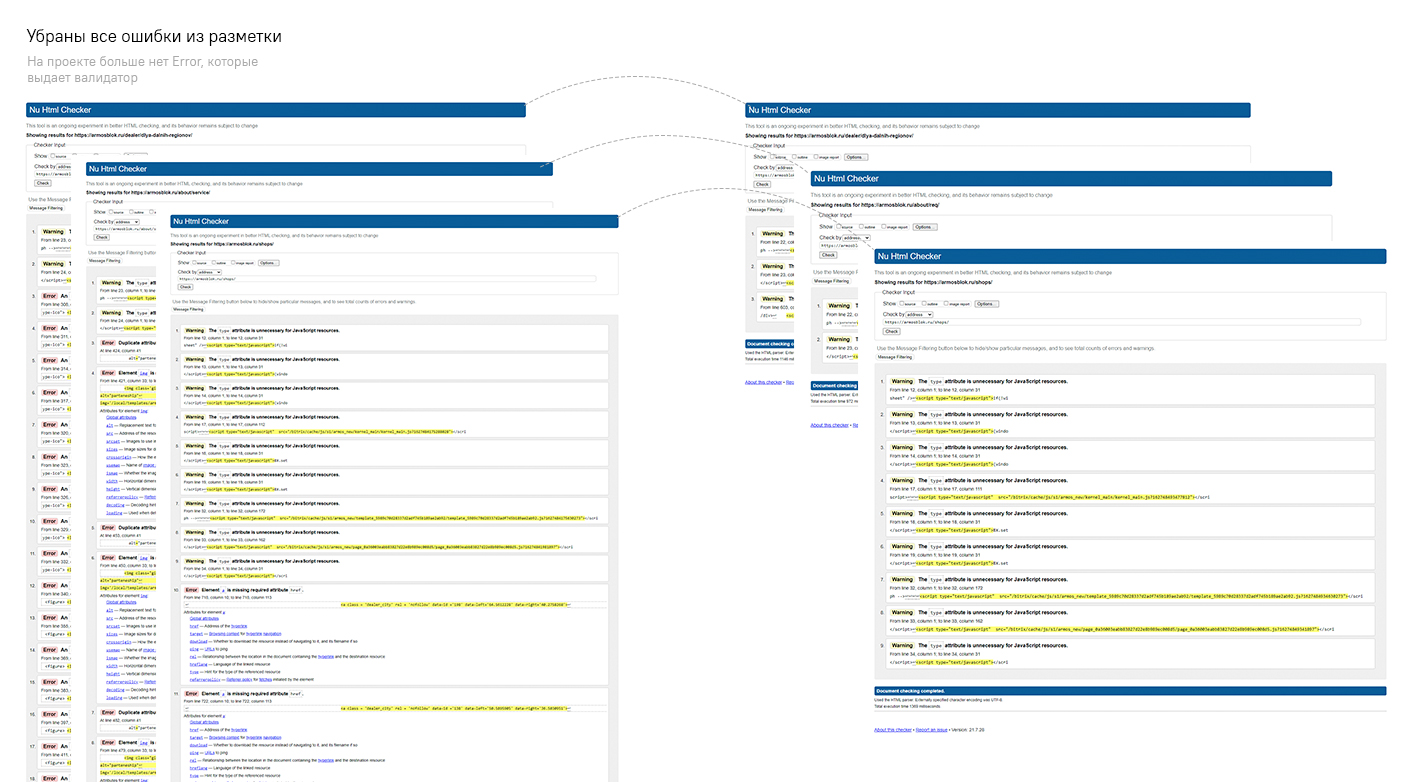The image size is (1420, 782).
Task: Expand the Check by dropdown in the about/req checker
Action: pos(857,238)
